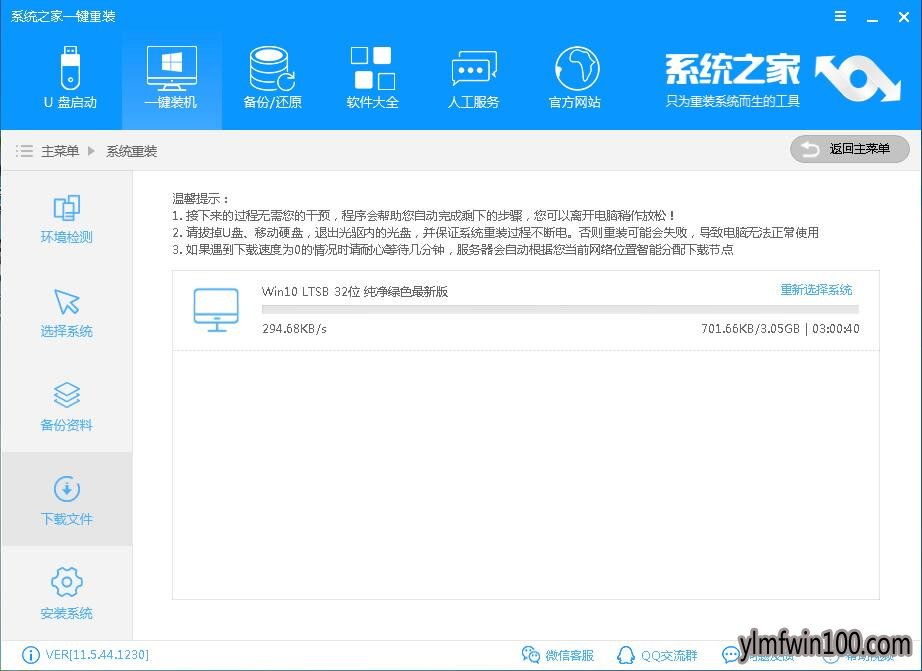This screenshot has width=922, height=671.
Task: Open the 备份/还原 backup section
Action: [x=272, y=78]
